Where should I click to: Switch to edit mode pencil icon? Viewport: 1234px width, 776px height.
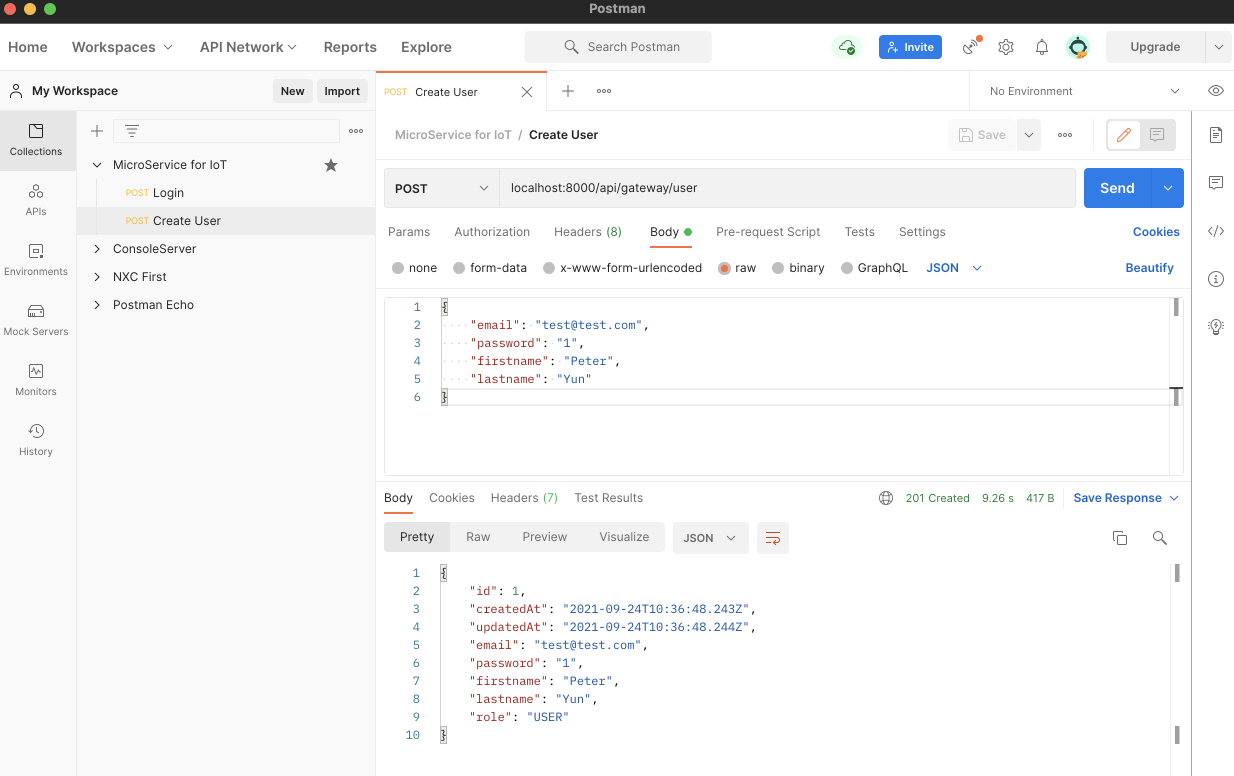coord(1124,135)
